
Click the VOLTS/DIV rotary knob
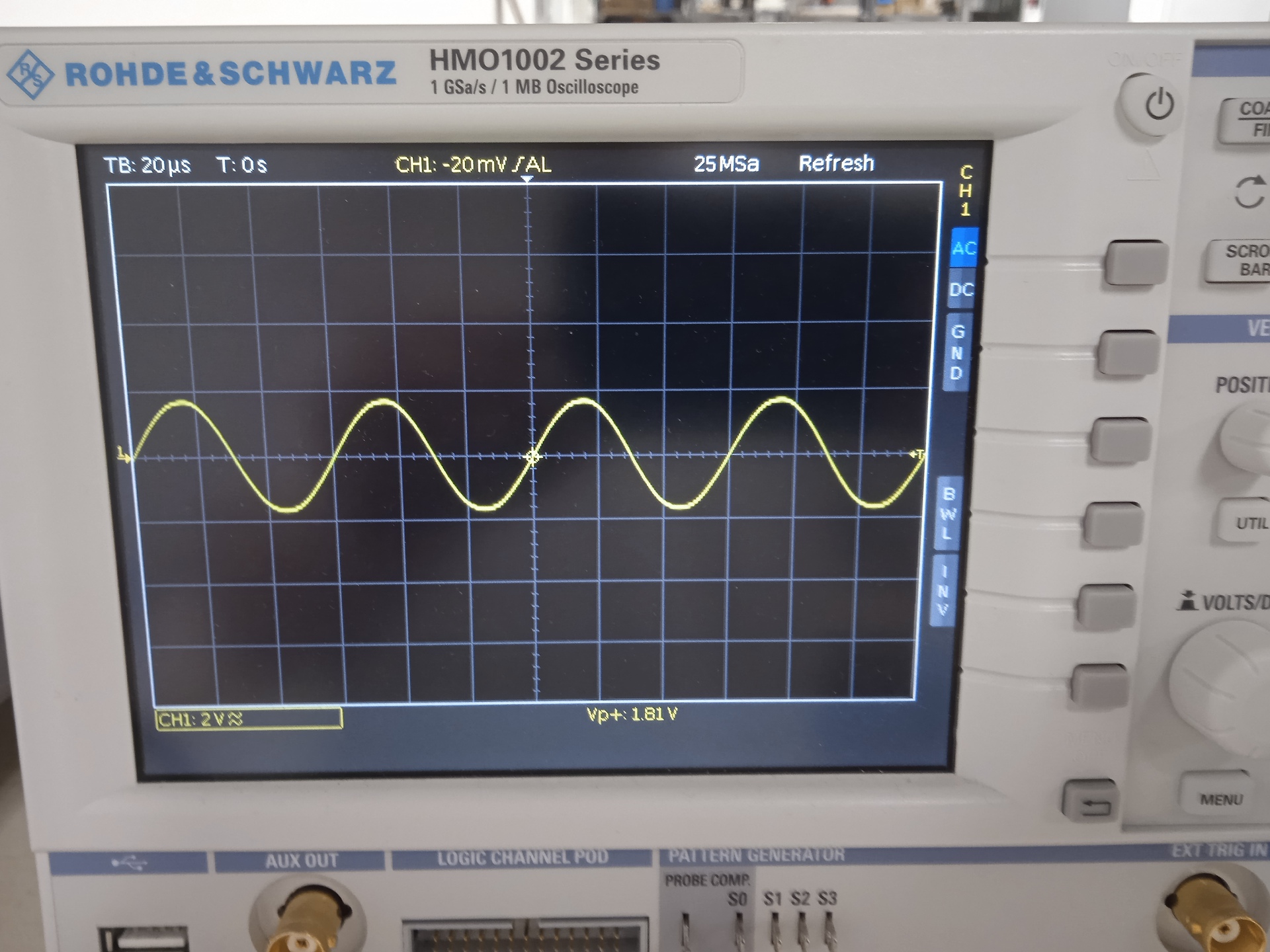point(1224,681)
